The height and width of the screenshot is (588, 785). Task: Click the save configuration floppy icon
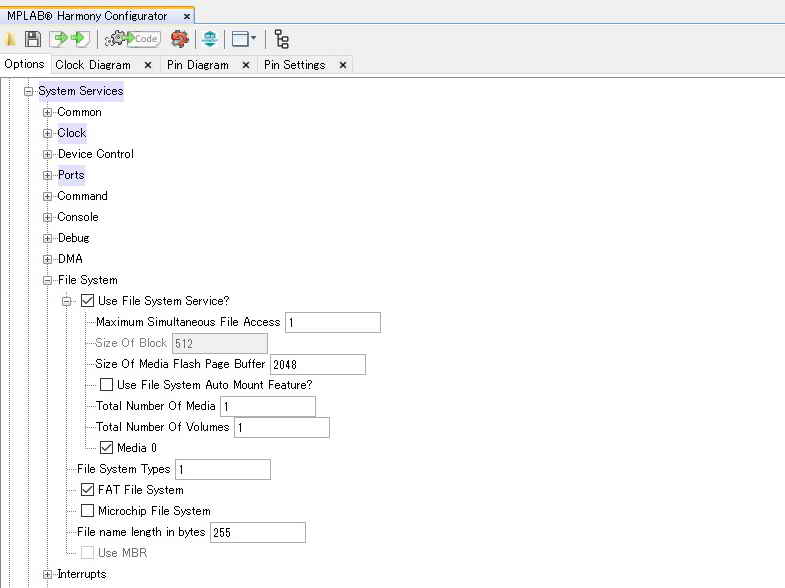coord(33,39)
